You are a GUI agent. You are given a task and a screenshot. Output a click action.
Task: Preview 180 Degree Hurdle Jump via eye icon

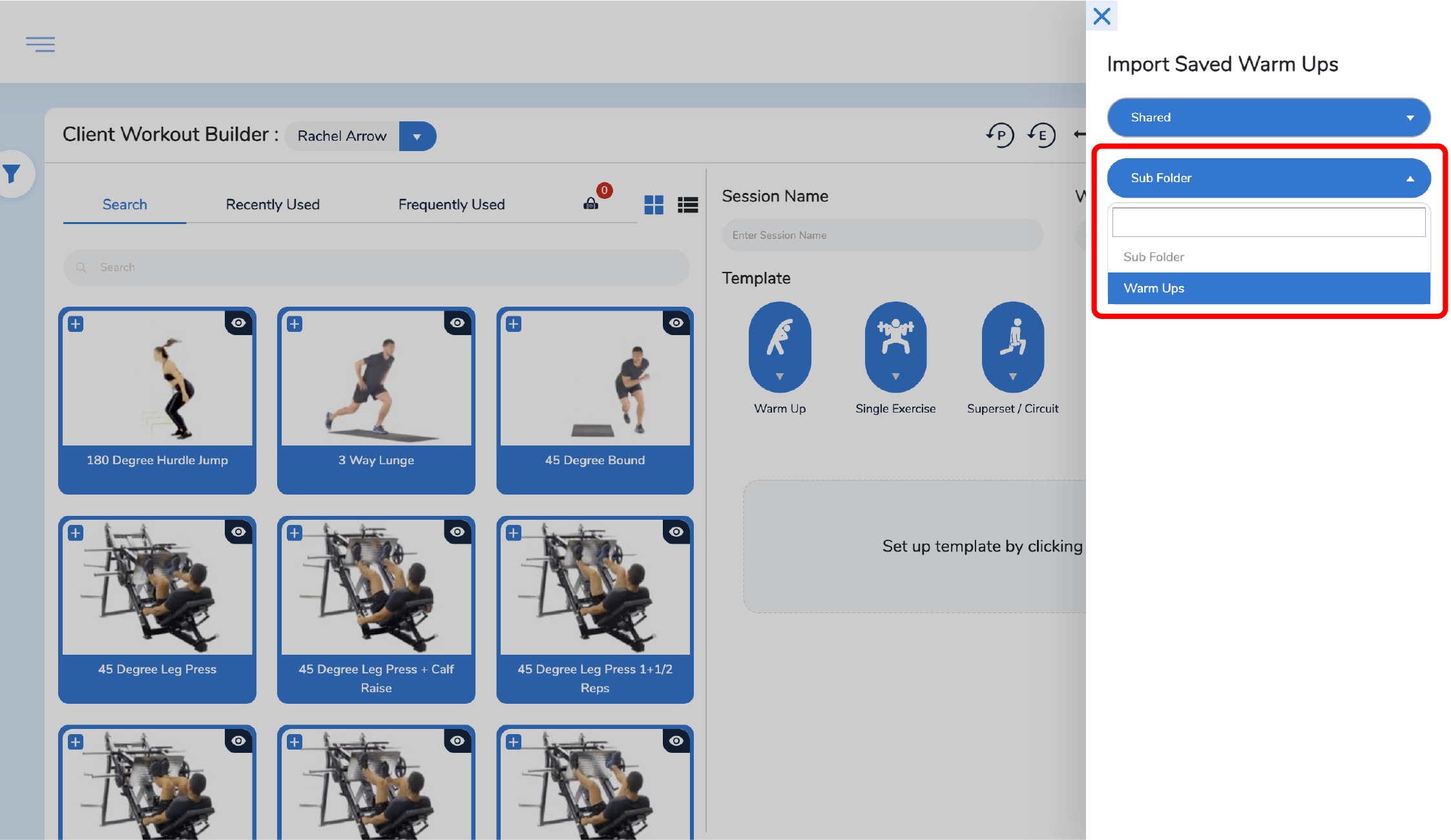coord(238,322)
